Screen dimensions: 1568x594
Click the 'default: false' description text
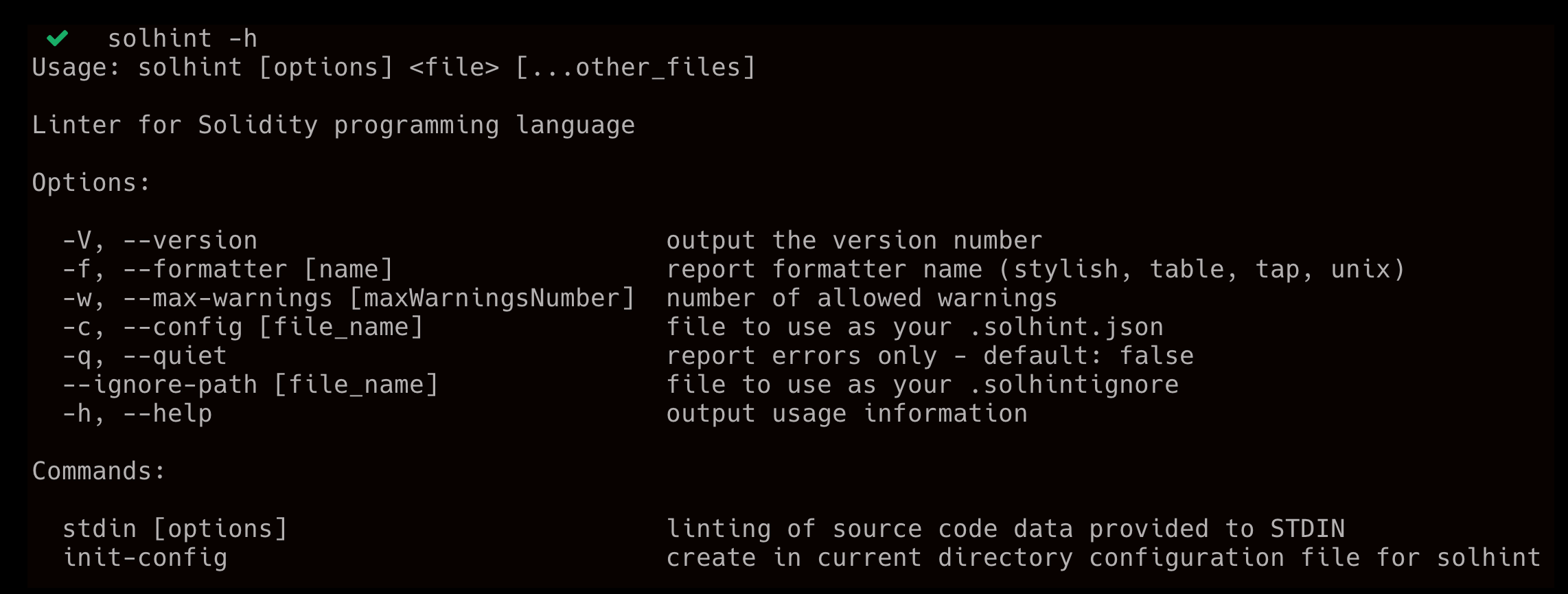[1088, 356]
